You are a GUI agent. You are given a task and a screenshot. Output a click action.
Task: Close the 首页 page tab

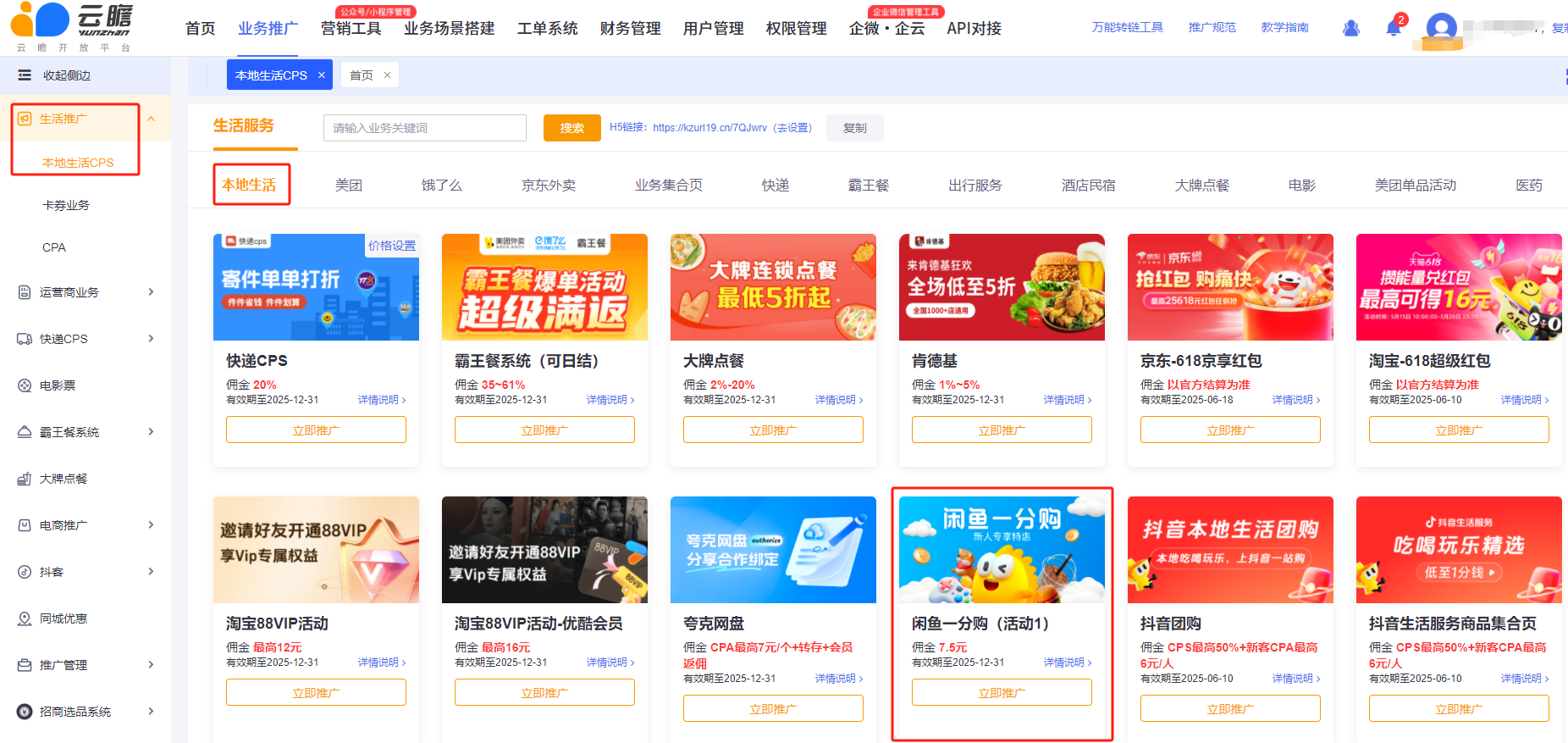coord(387,75)
